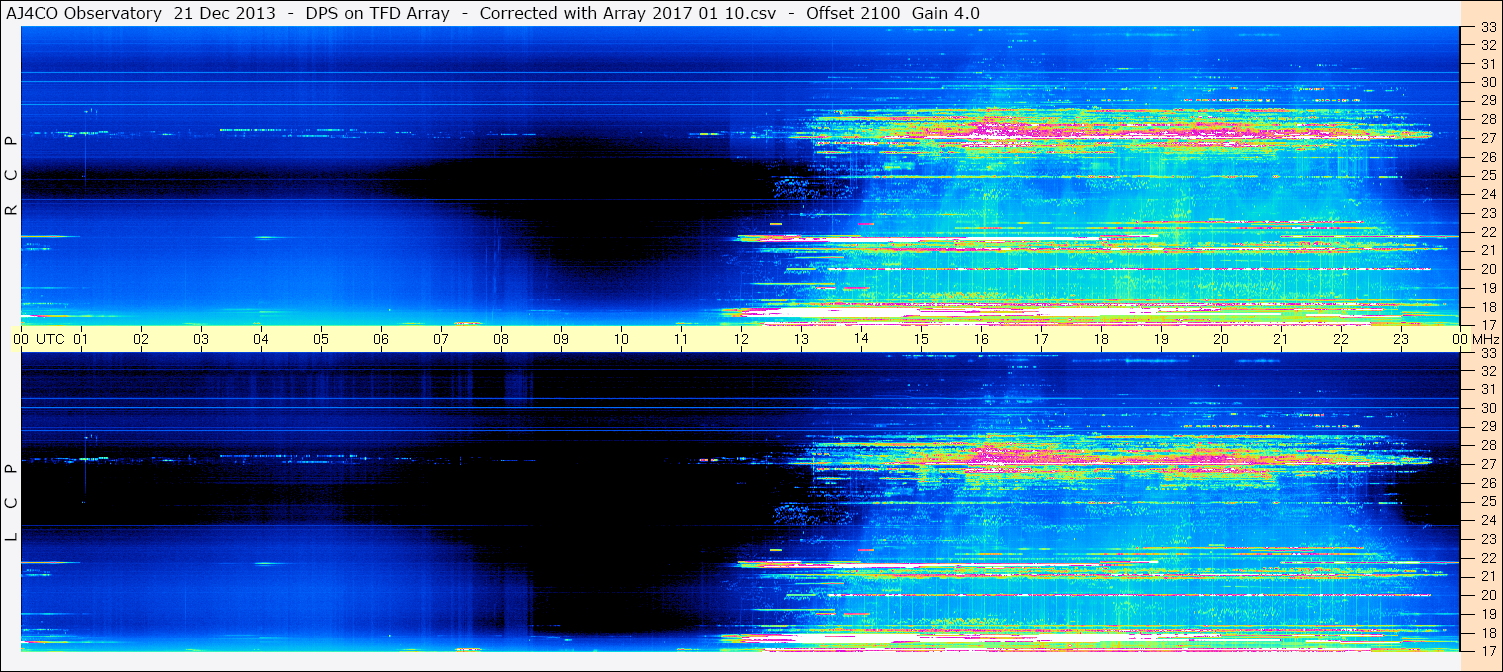The height and width of the screenshot is (672, 1503).
Task: Pick the 25 MHz tick in RCP panel
Action: point(1487,175)
